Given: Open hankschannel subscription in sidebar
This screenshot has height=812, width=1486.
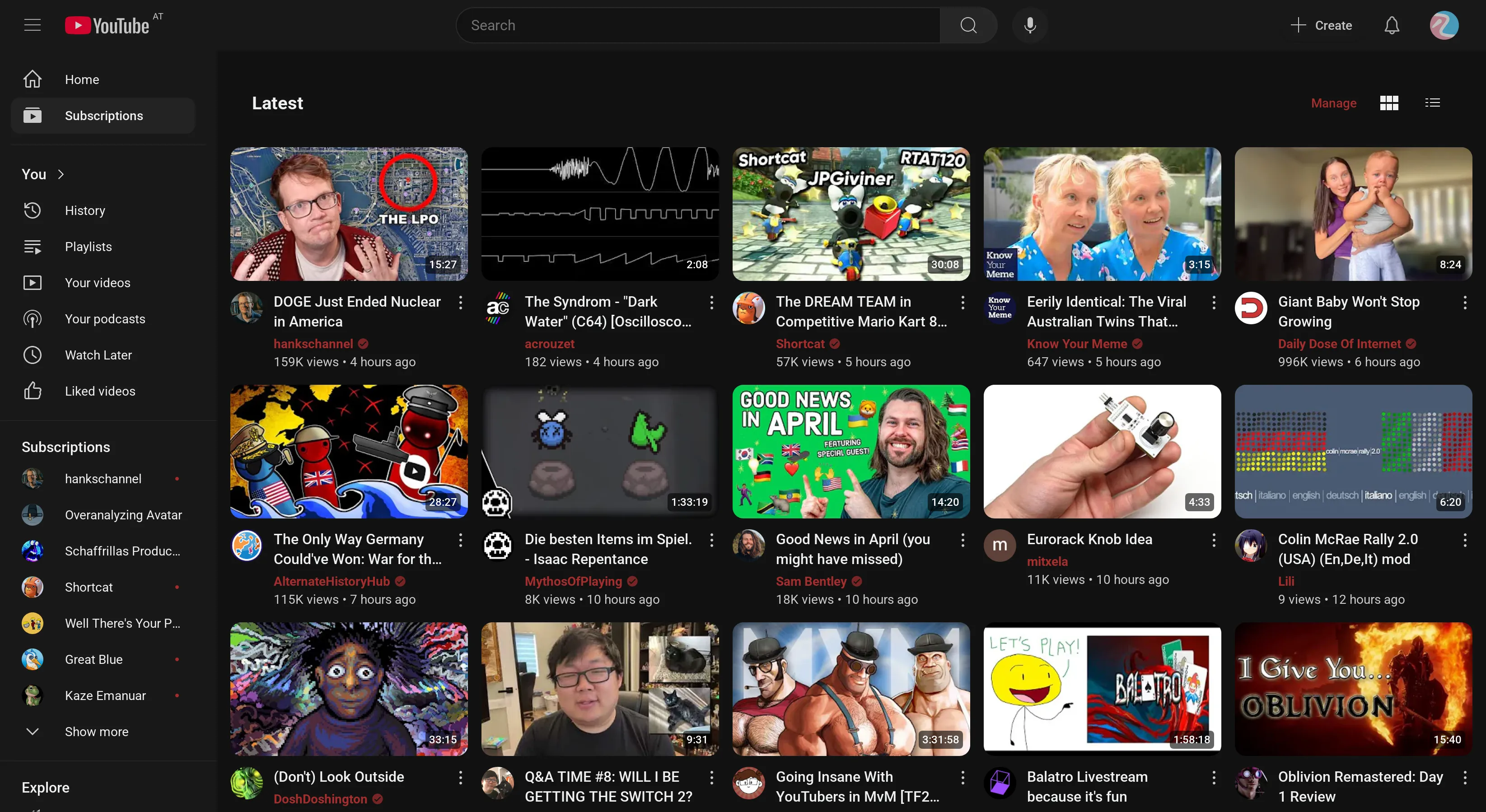Looking at the screenshot, I should 103,479.
